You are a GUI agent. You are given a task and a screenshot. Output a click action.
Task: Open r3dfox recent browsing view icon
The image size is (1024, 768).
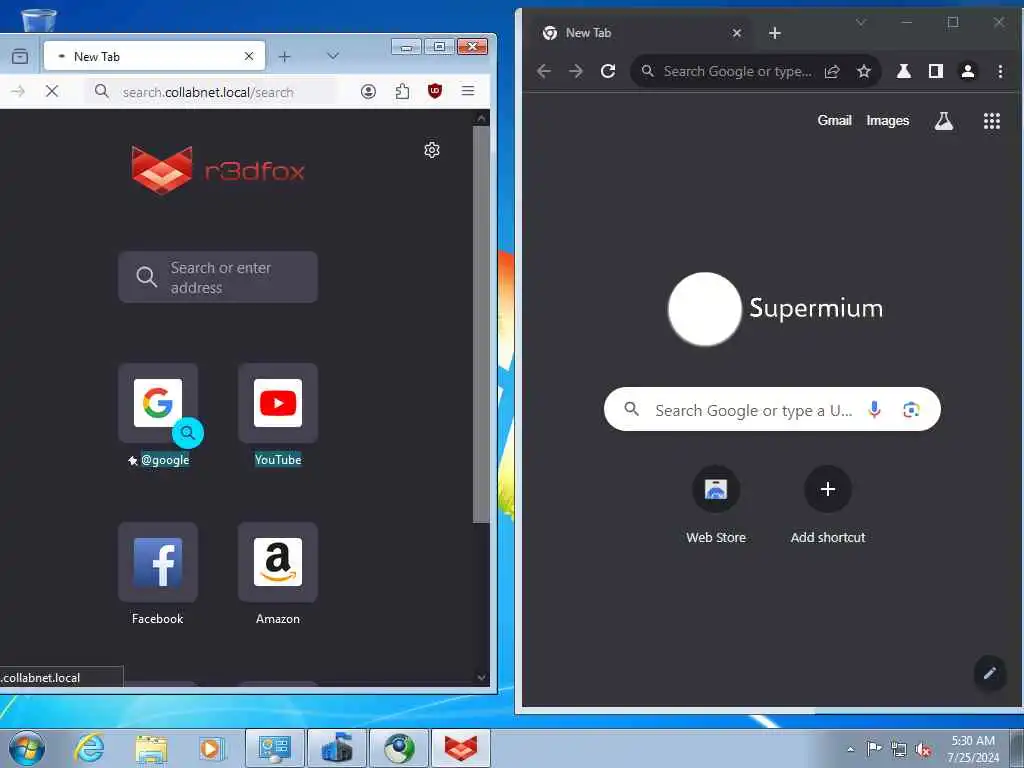(20, 57)
